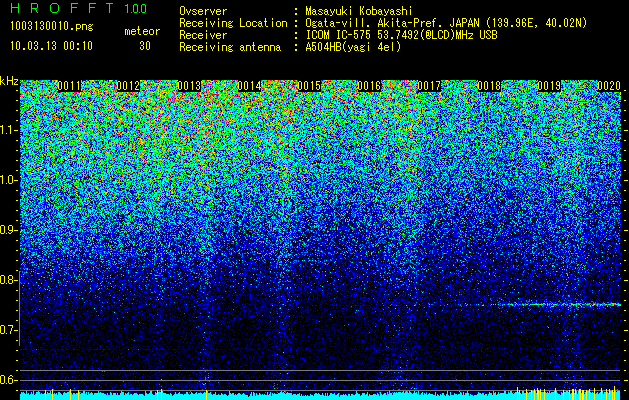The width and height of the screenshot is (629, 400).
Task: Click the 0019 time marker
Action: [x=549, y=86]
